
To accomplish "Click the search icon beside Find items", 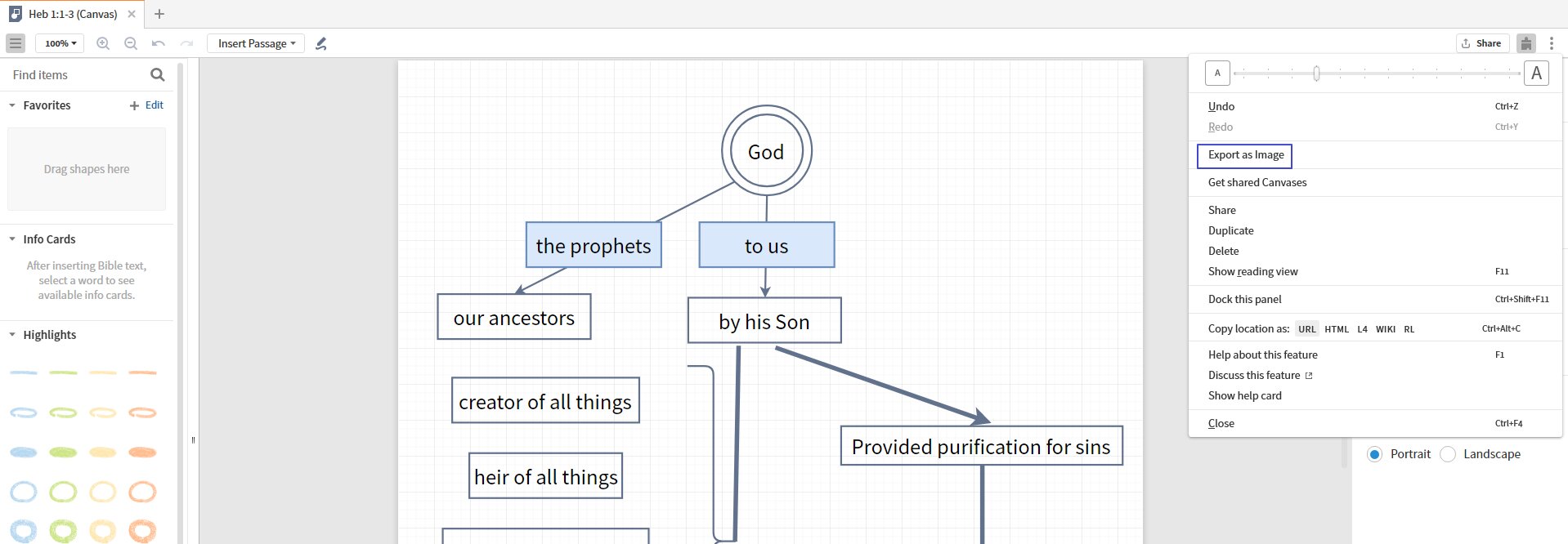I will click(x=158, y=75).
